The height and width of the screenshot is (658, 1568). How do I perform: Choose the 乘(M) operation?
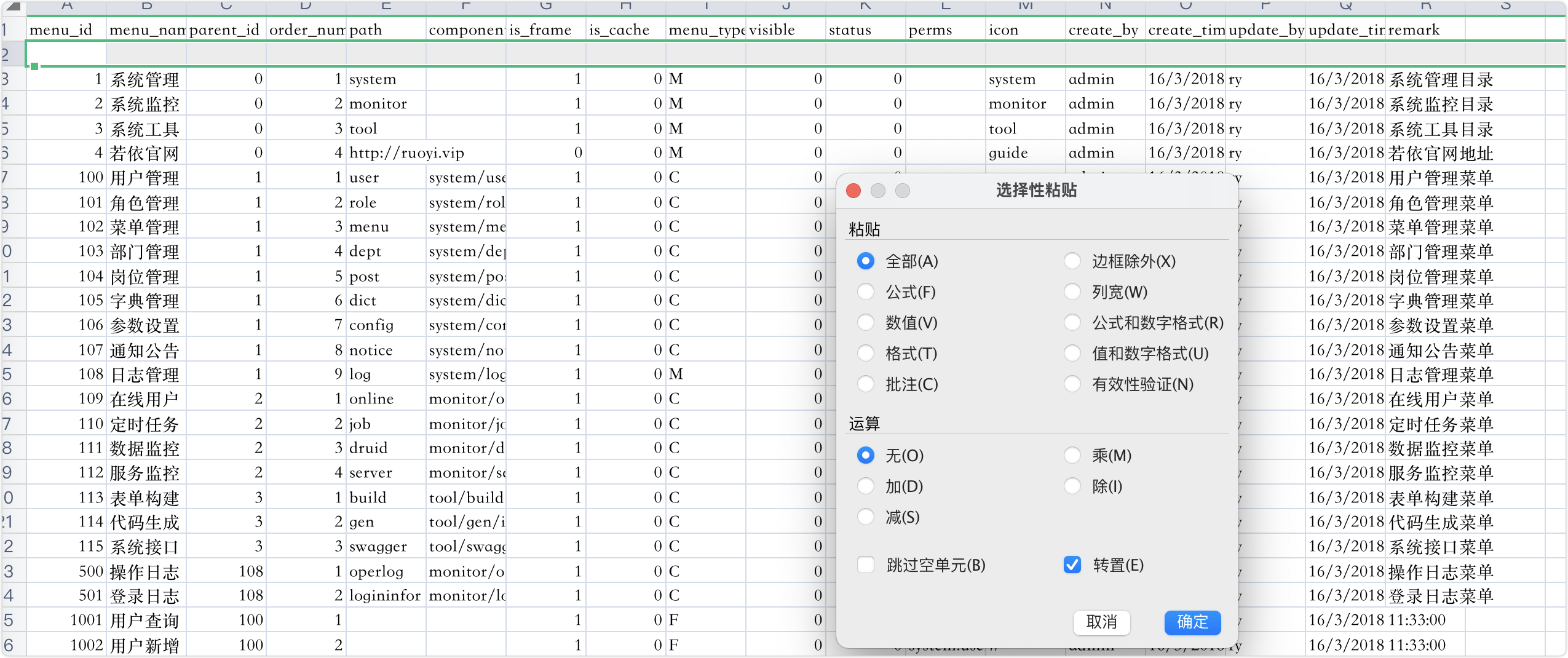[1072, 455]
